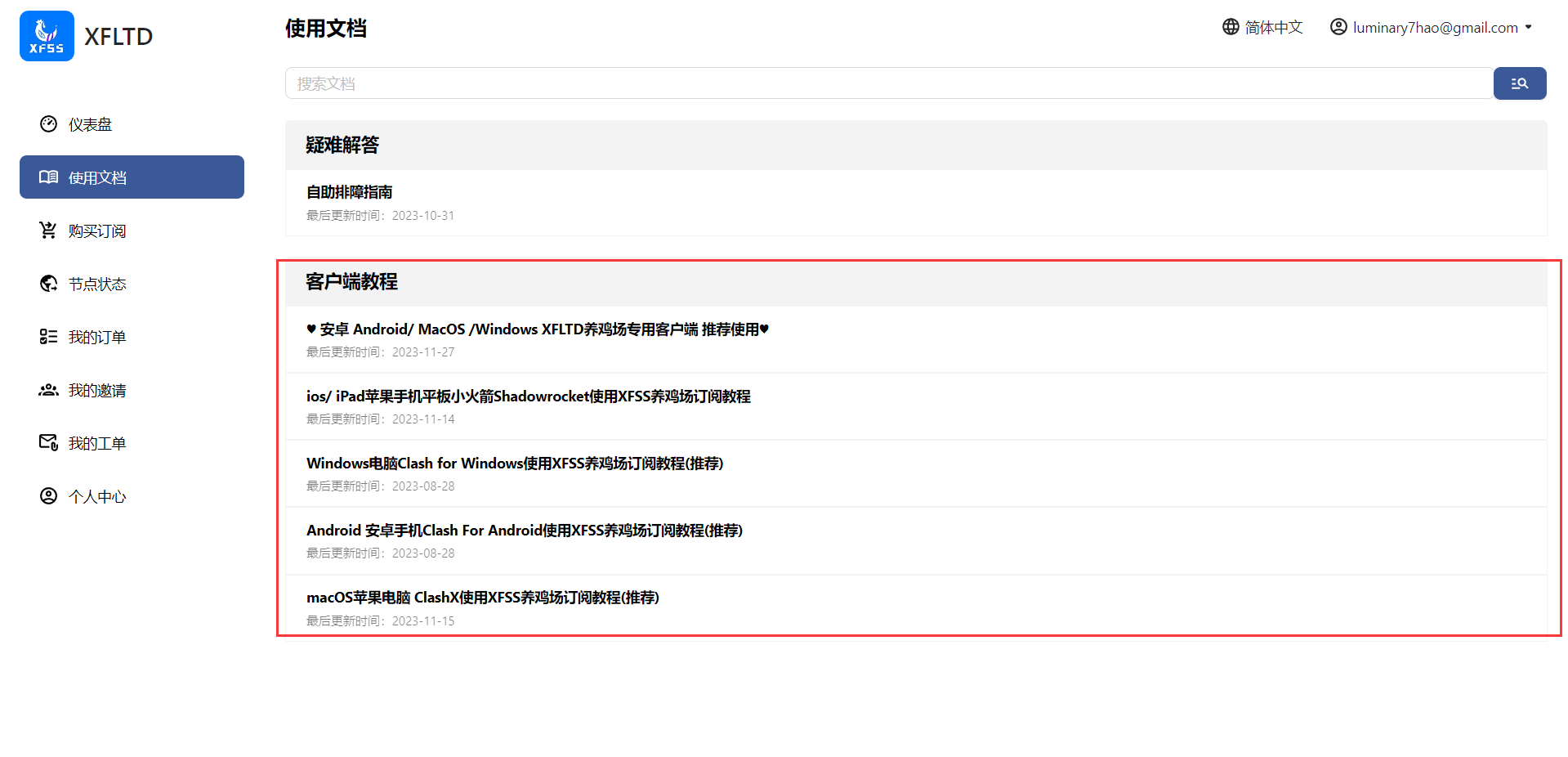
Task: Click the 我的订单 list icon
Action: (x=48, y=336)
